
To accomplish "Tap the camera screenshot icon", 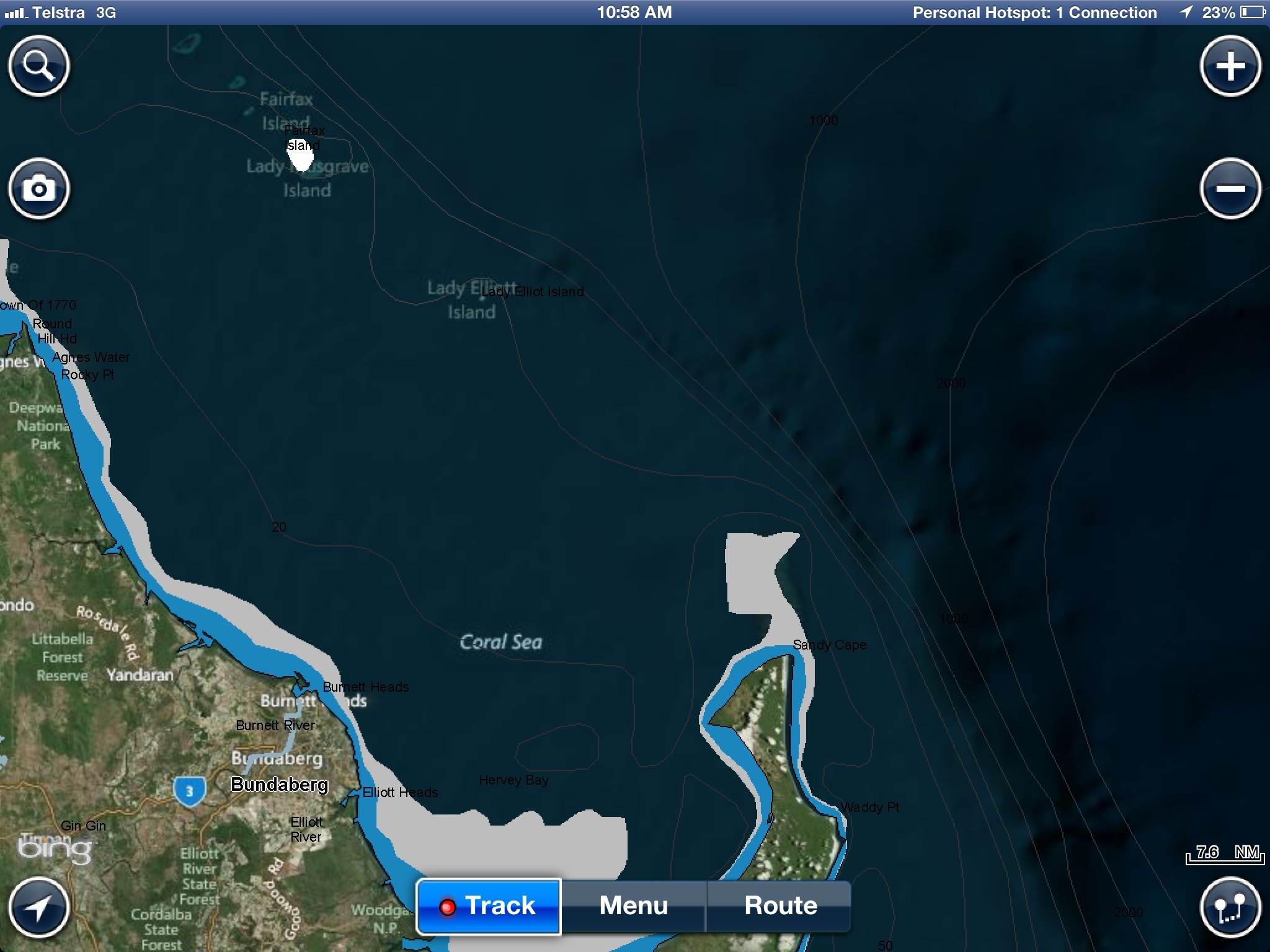I will pos(38,188).
